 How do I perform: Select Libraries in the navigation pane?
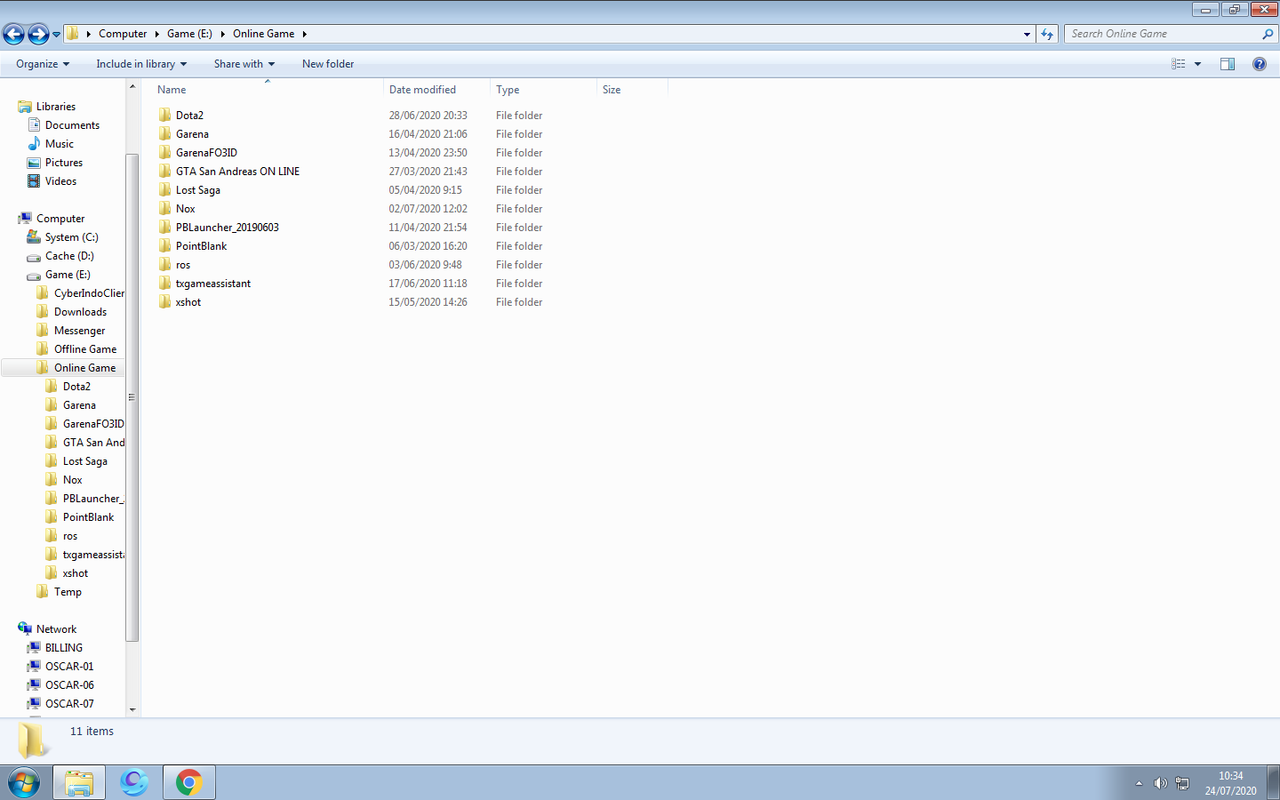(x=56, y=106)
